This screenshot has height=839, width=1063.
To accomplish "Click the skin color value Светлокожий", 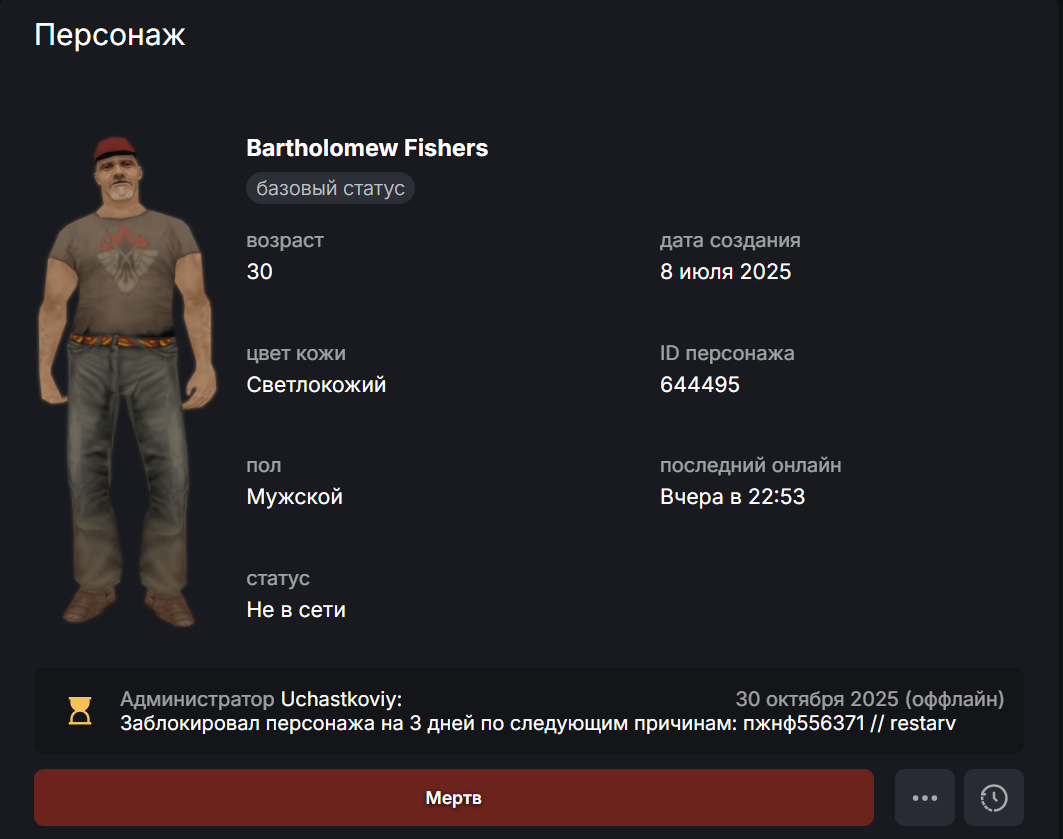I will pyautogui.click(x=316, y=384).
